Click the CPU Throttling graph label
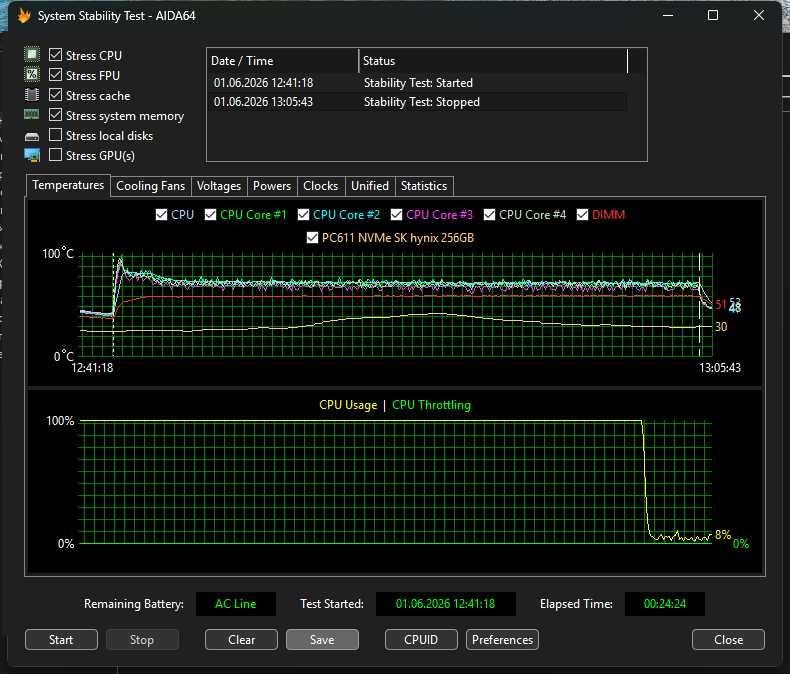This screenshot has width=790, height=674. tap(431, 405)
